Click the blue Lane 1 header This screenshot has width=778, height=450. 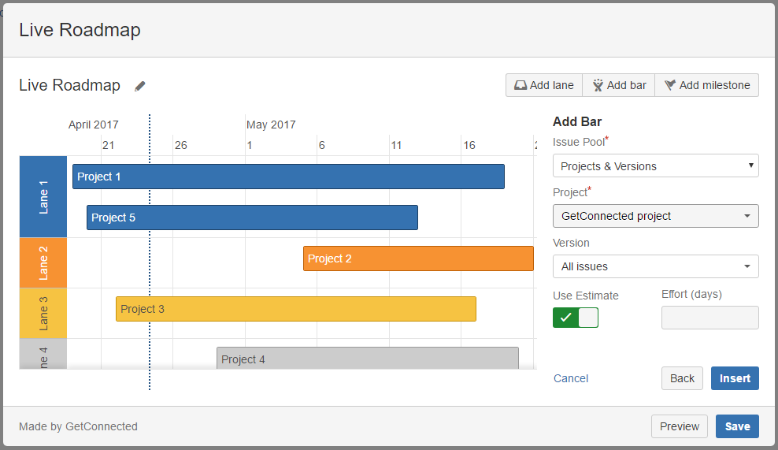[43, 197]
